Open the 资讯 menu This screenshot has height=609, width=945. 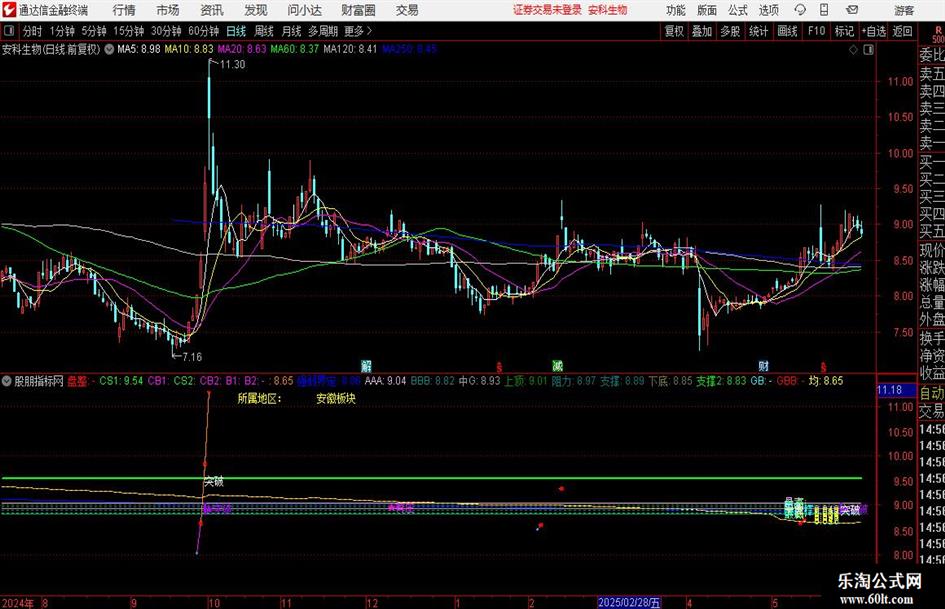click(x=212, y=10)
